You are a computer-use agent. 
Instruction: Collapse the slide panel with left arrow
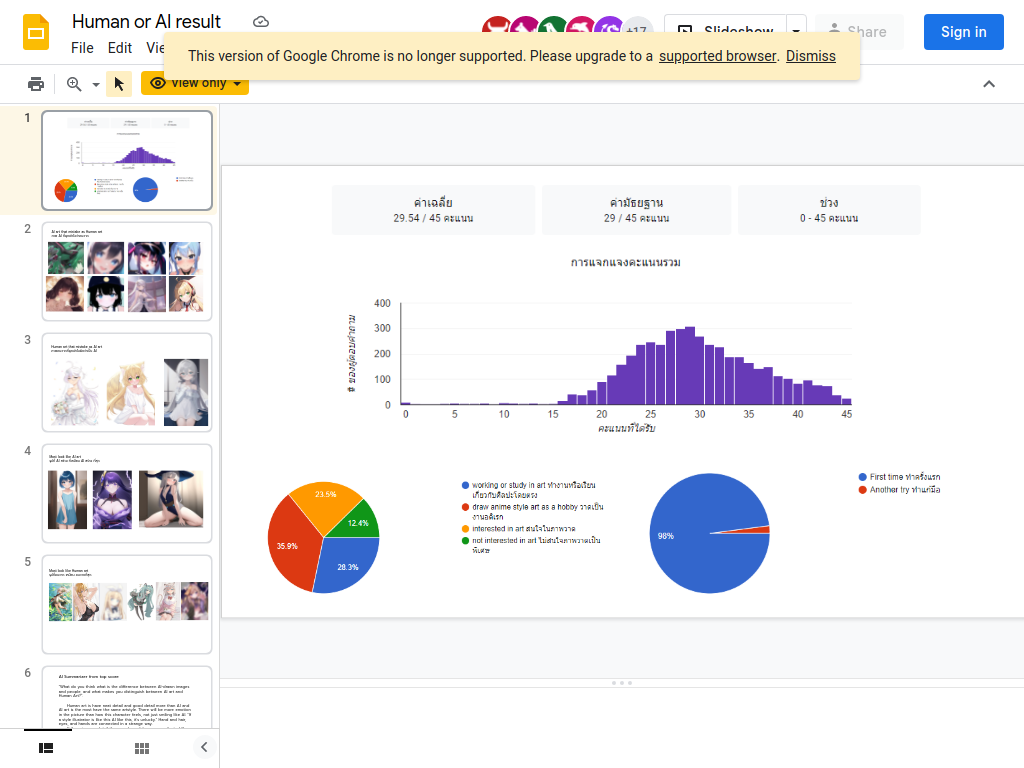pyautogui.click(x=204, y=747)
